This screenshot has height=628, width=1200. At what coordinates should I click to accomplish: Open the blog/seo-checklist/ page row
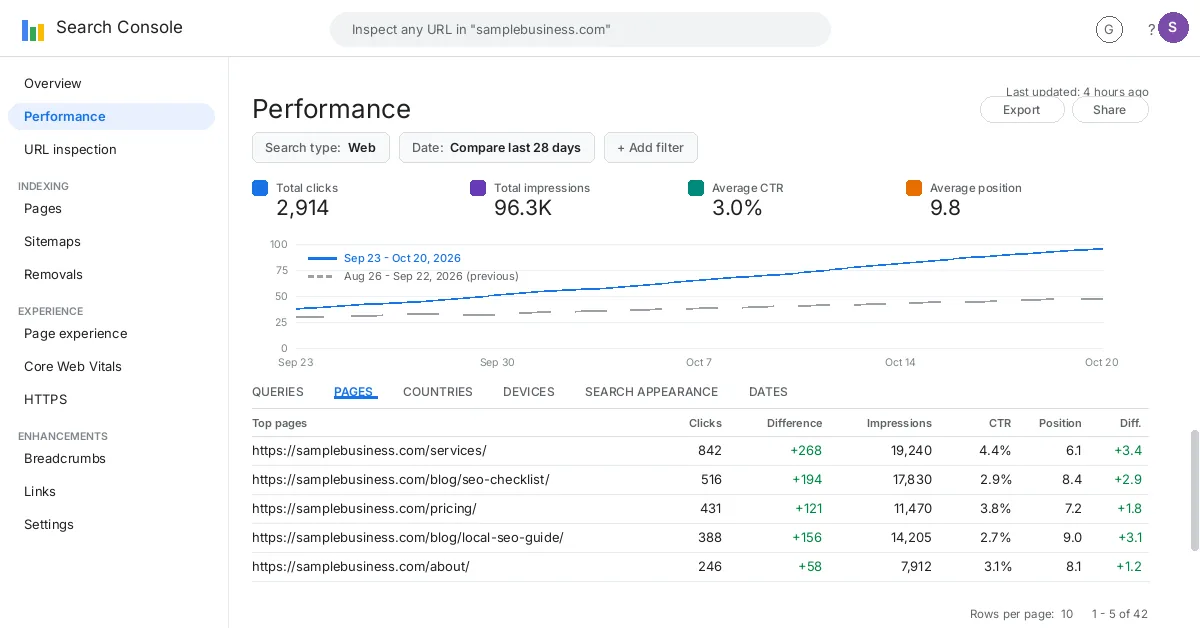tap(700, 480)
